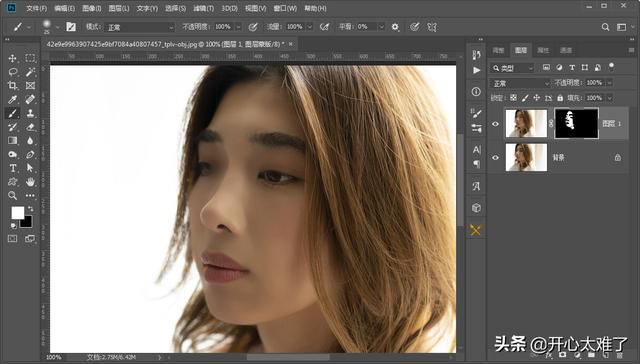Screen dimensions: 640x364
Task: Select the Move tool
Action: tap(12, 58)
